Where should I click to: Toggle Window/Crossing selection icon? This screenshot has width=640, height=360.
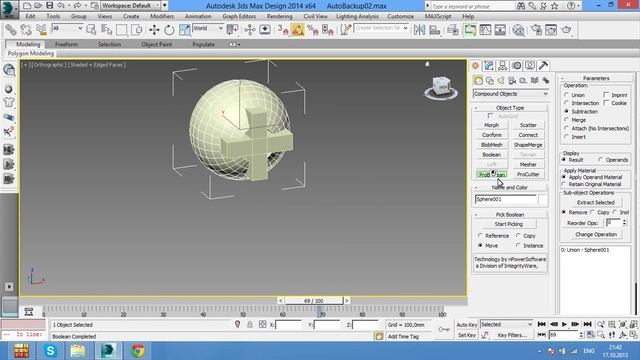click(x=137, y=29)
